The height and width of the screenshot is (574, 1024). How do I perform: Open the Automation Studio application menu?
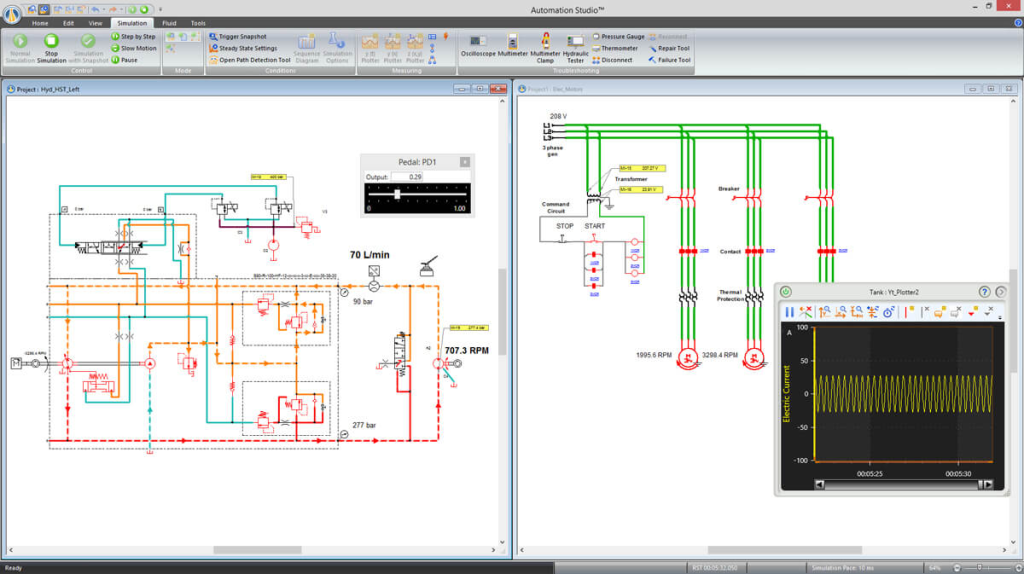(x=12, y=14)
